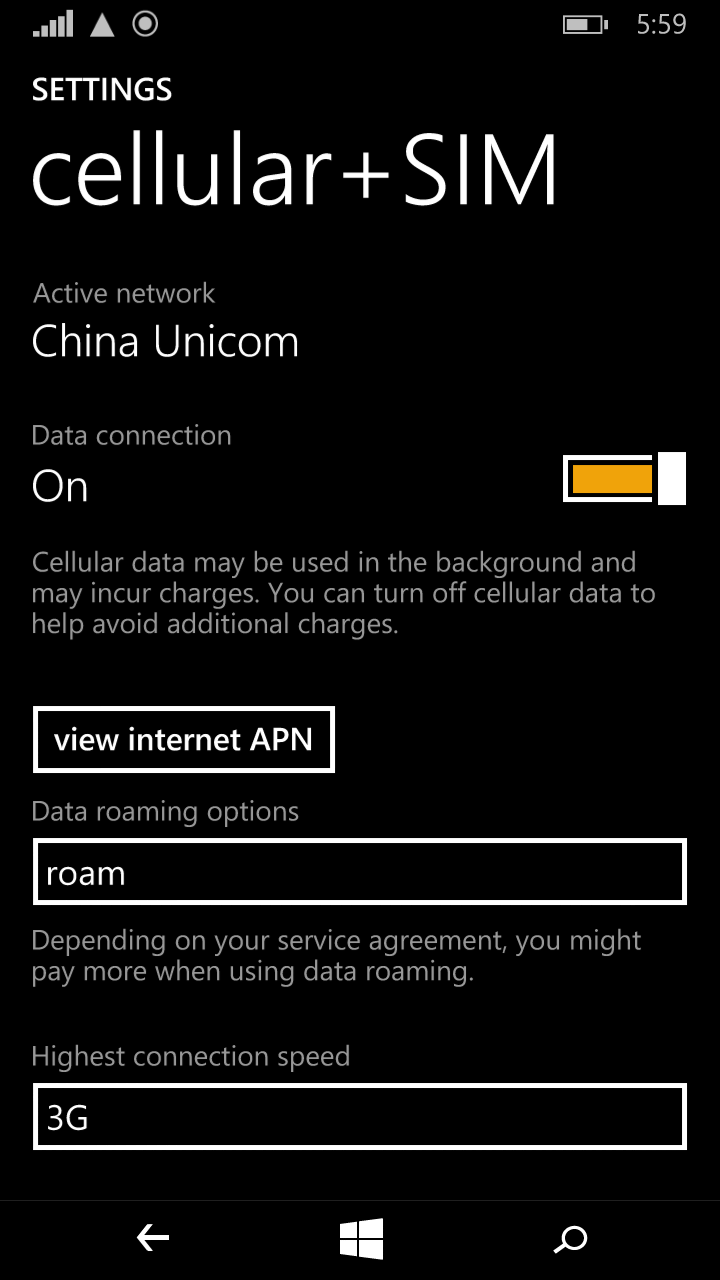
Task: Tap the SETTINGS header text
Action: point(102,90)
